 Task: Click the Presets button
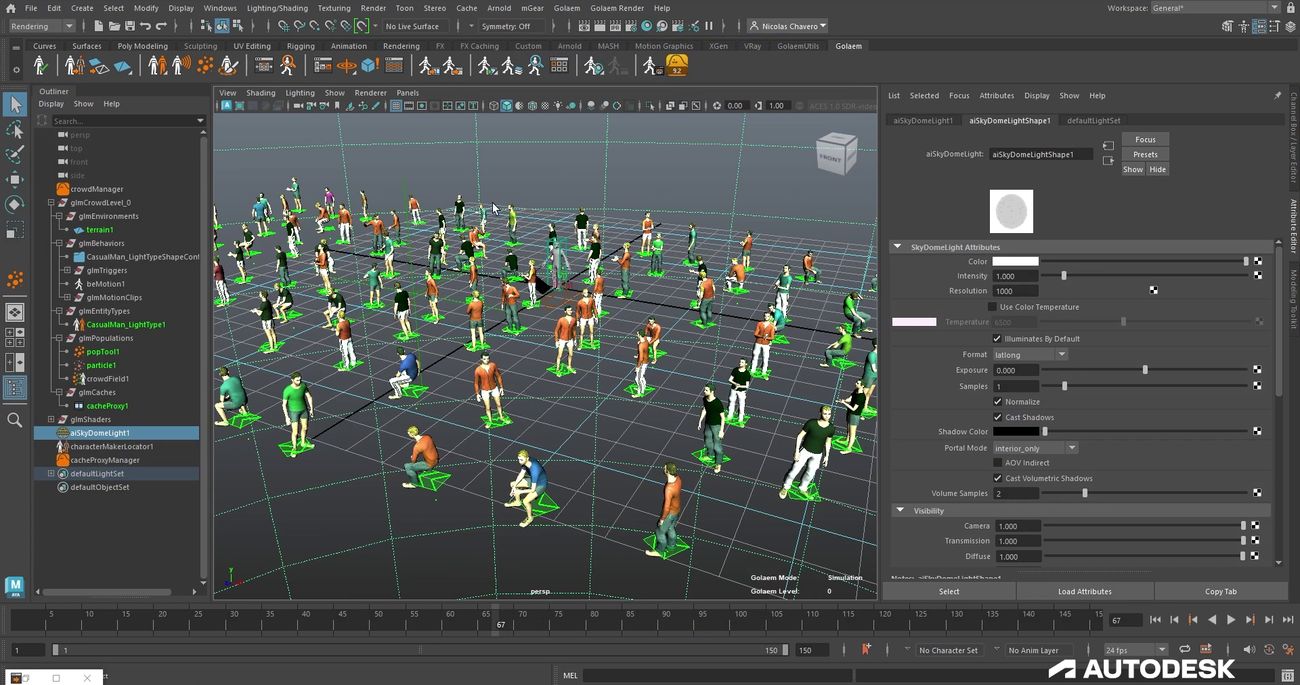[x=1145, y=155]
